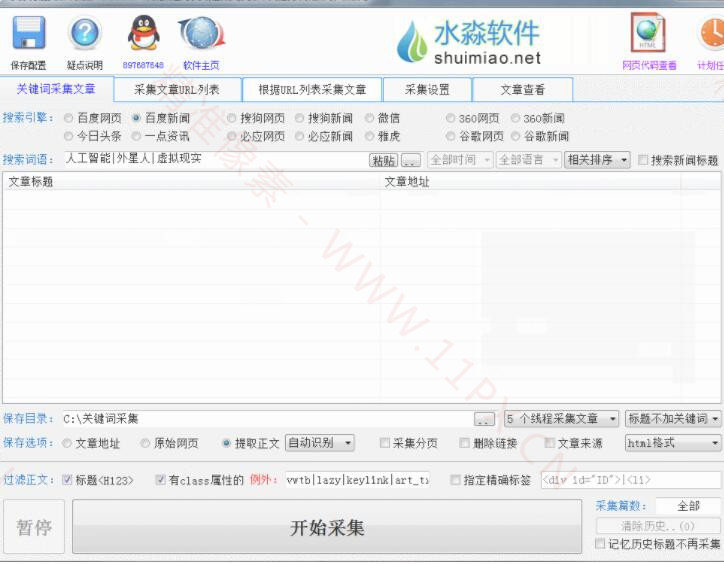Switch to the 采集文章URL列表 tab
Screen dimensions: 724x564
176,90
